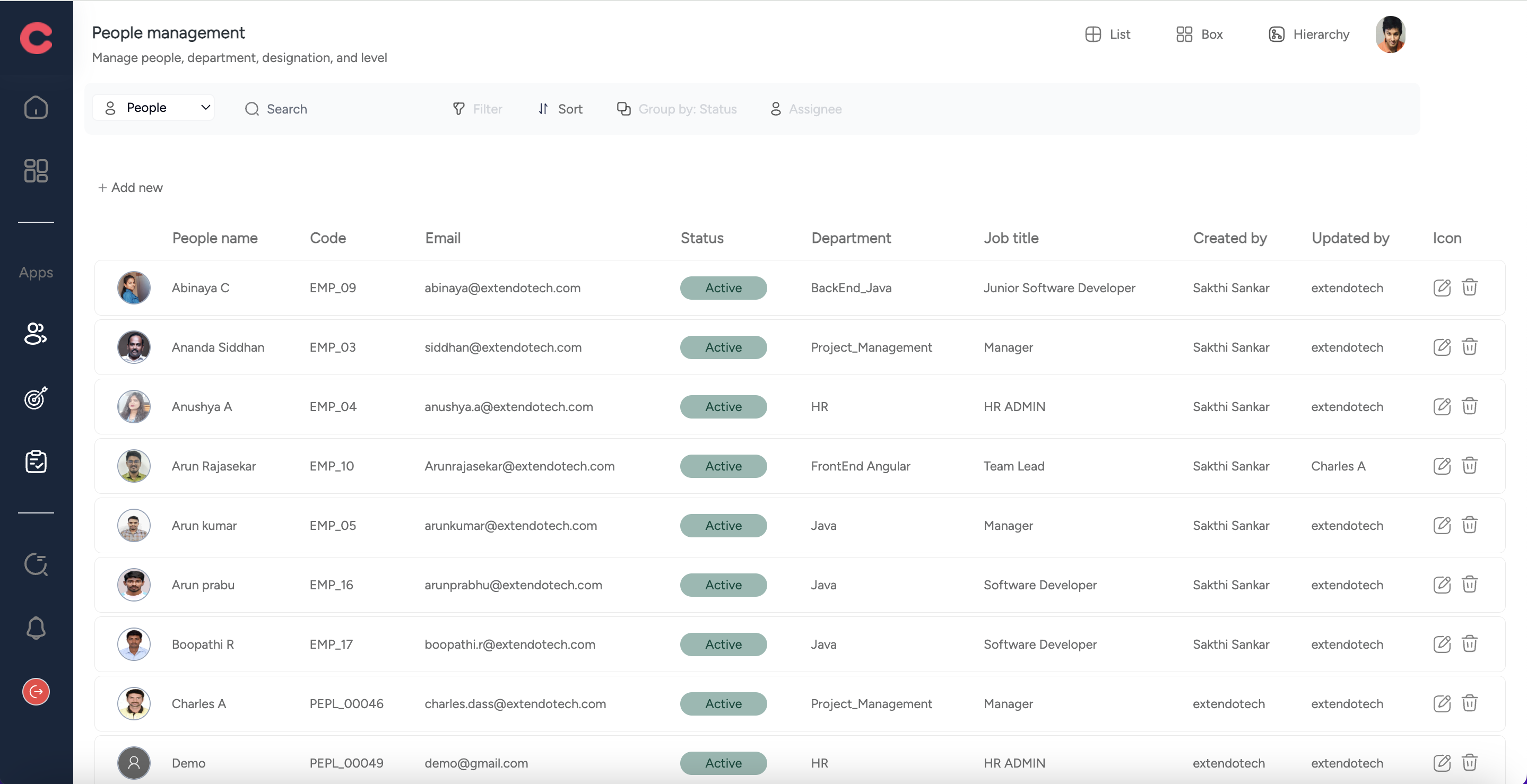Image resolution: width=1527 pixels, height=784 pixels.
Task: Edit the Abinaya C record
Action: pyautogui.click(x=1442, y=288)
